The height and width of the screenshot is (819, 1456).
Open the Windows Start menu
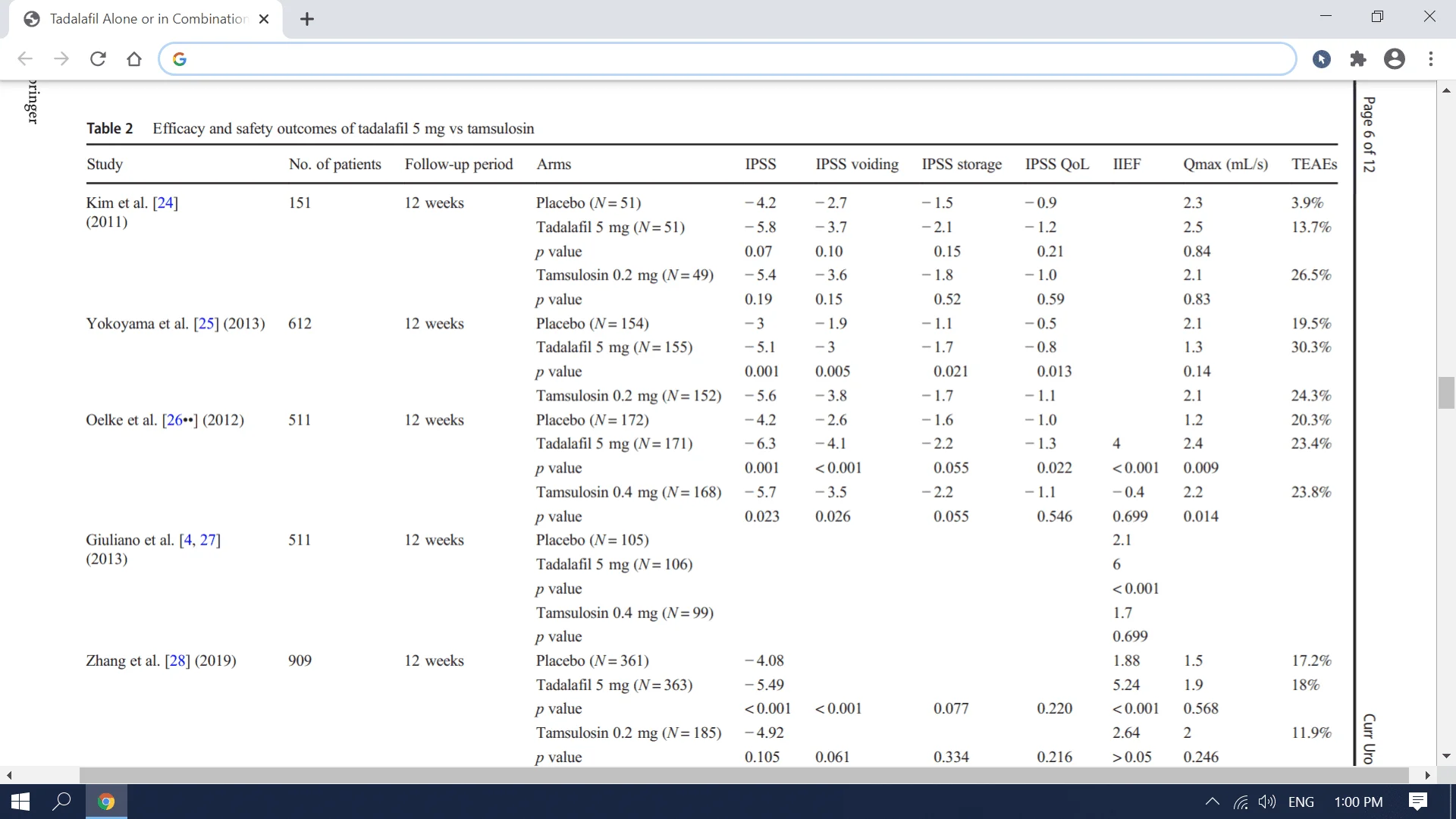[x=20, y=802]
